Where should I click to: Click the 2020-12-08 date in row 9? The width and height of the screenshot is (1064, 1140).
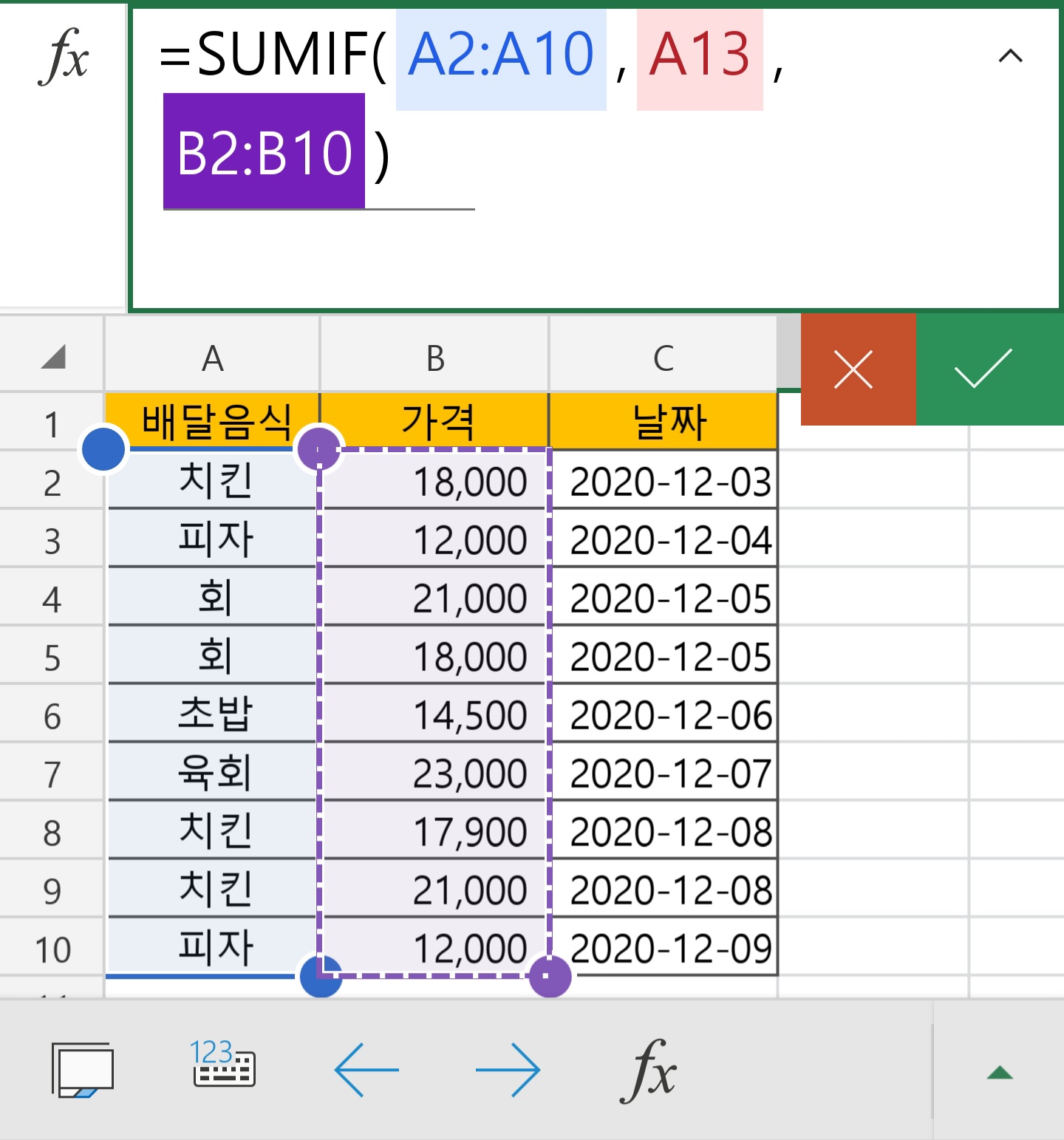pos(664,889)
